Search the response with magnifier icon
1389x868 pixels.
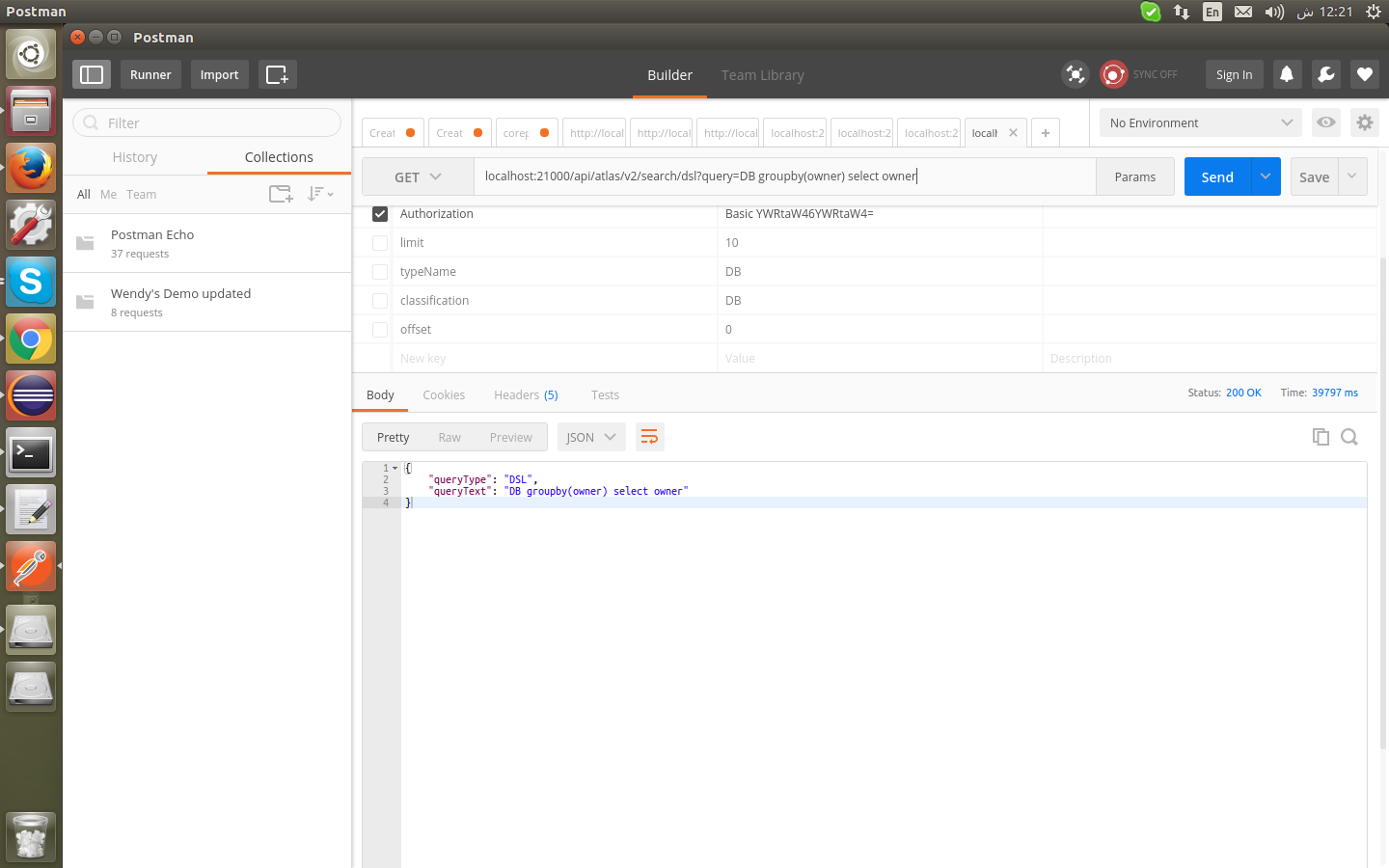point(1349,437)
